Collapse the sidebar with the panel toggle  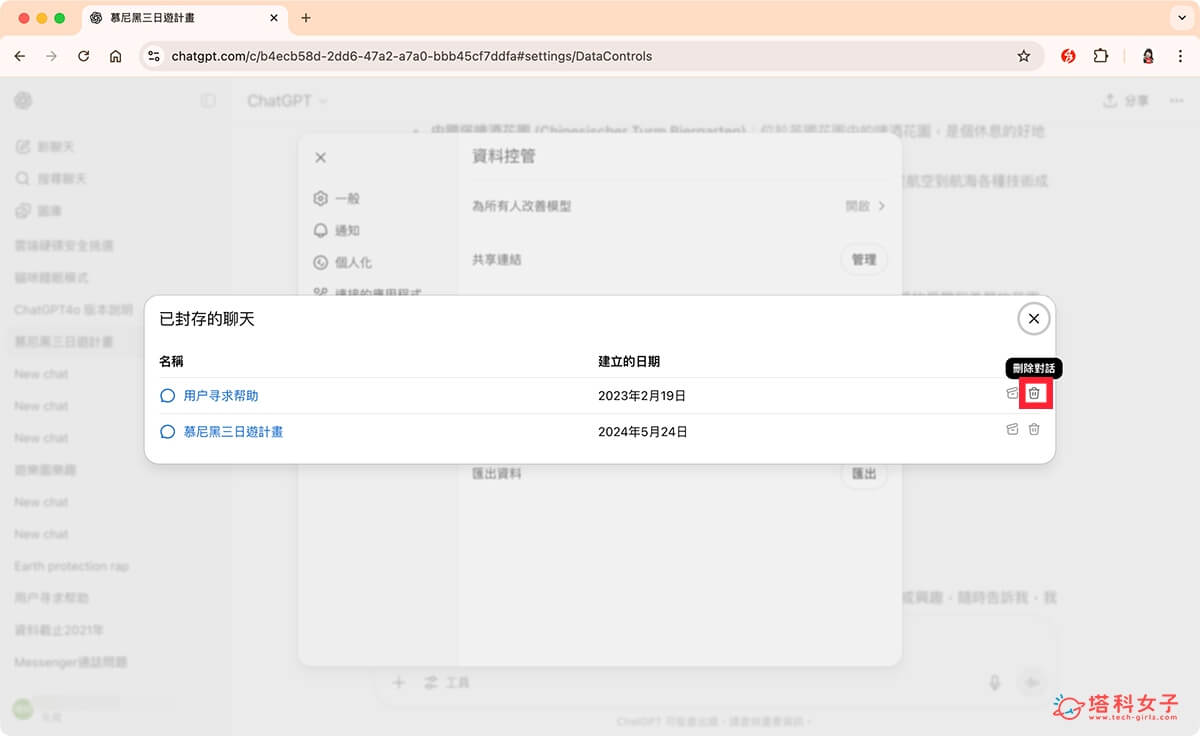pyautogui.click(x=208, y=100)
